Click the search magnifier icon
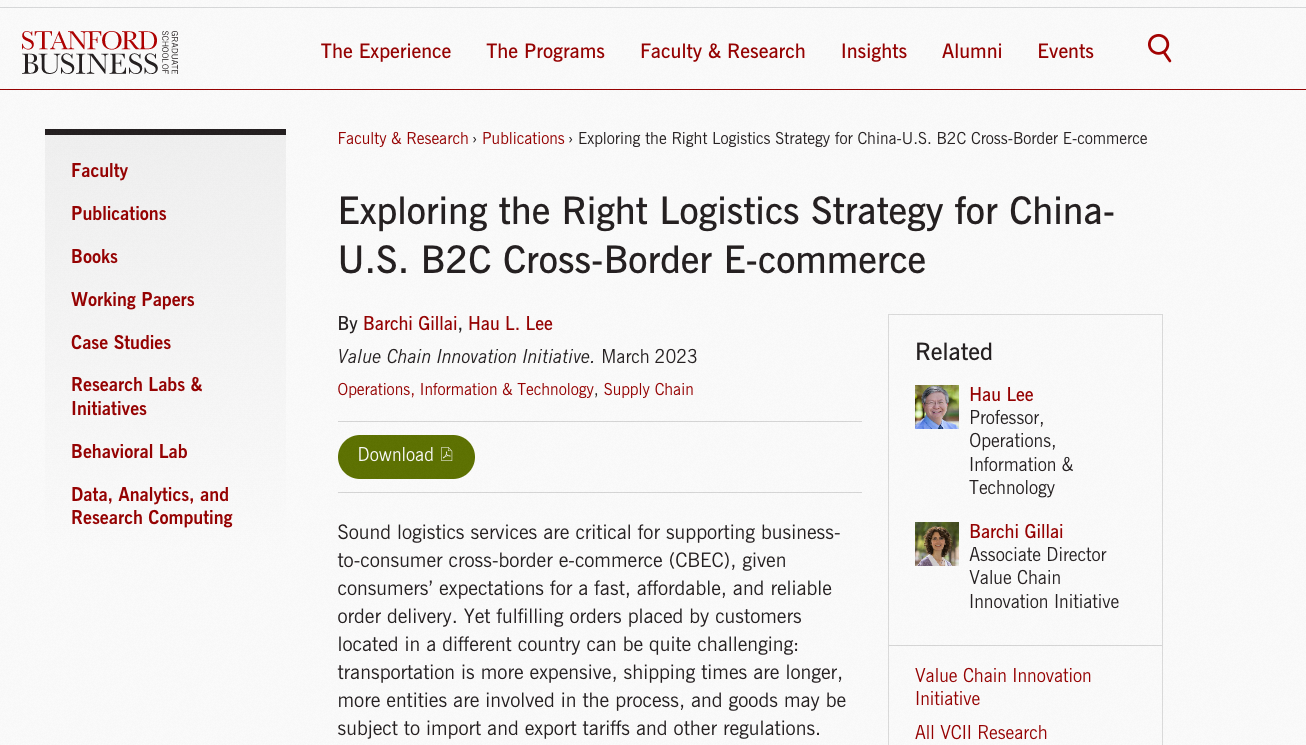This screenshot has width=1306, height=745. point(1159,48)
